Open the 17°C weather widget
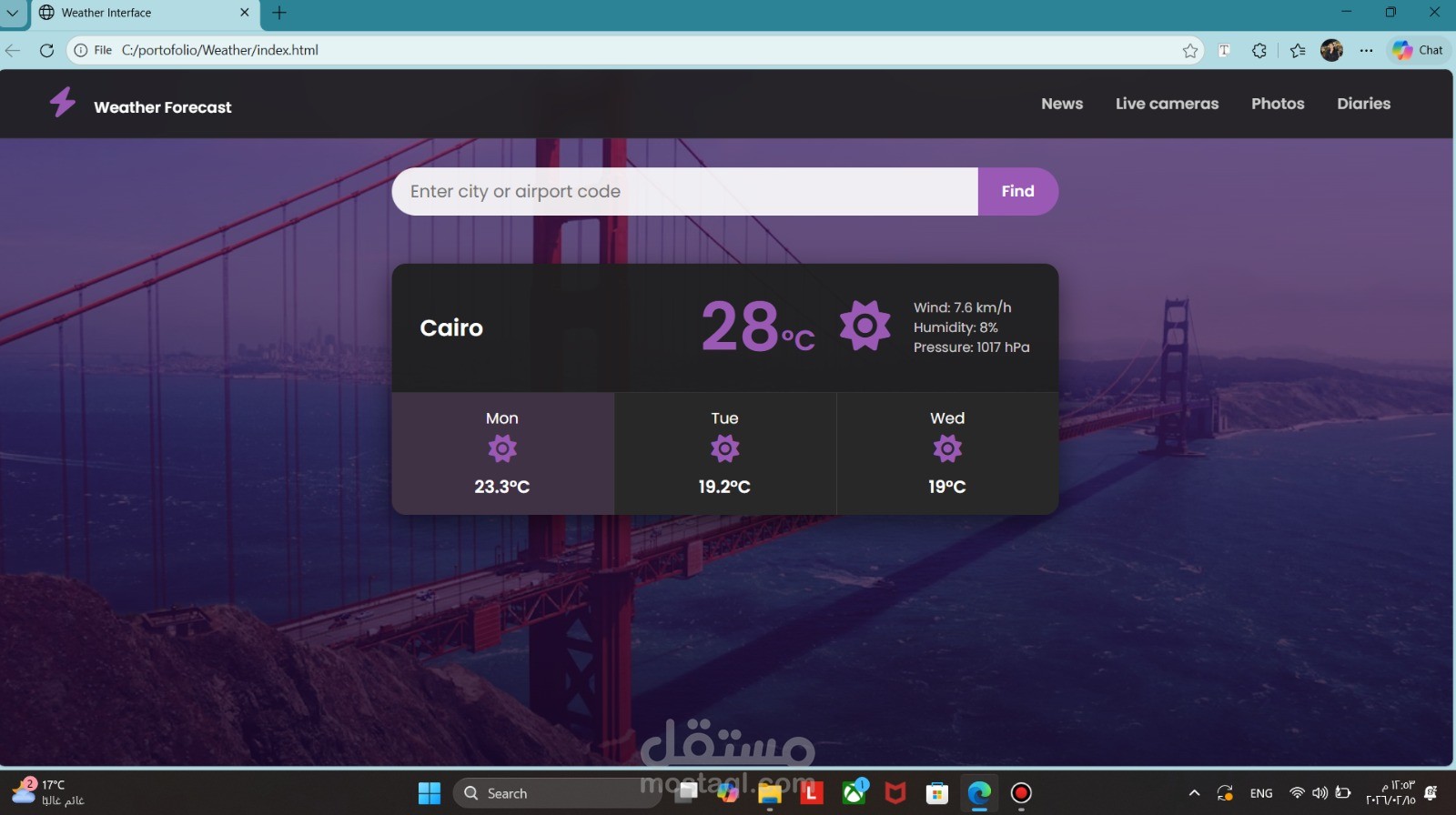1456x815 pixels. click(48, 792)
